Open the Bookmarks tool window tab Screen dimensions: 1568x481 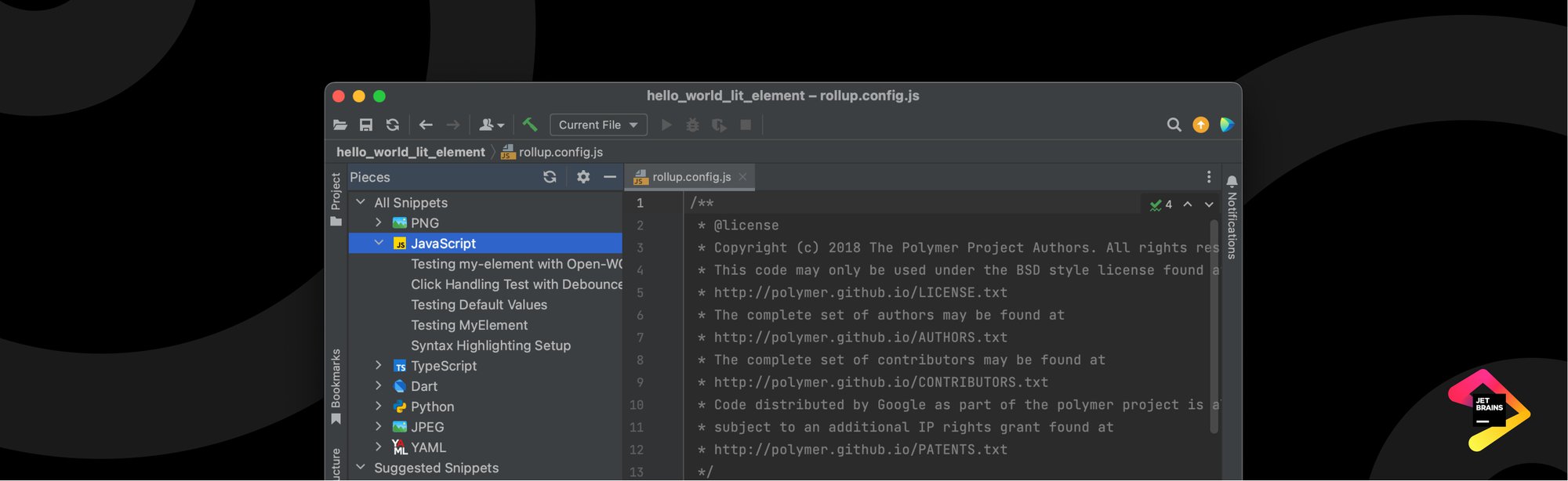(x=336, y=386)
